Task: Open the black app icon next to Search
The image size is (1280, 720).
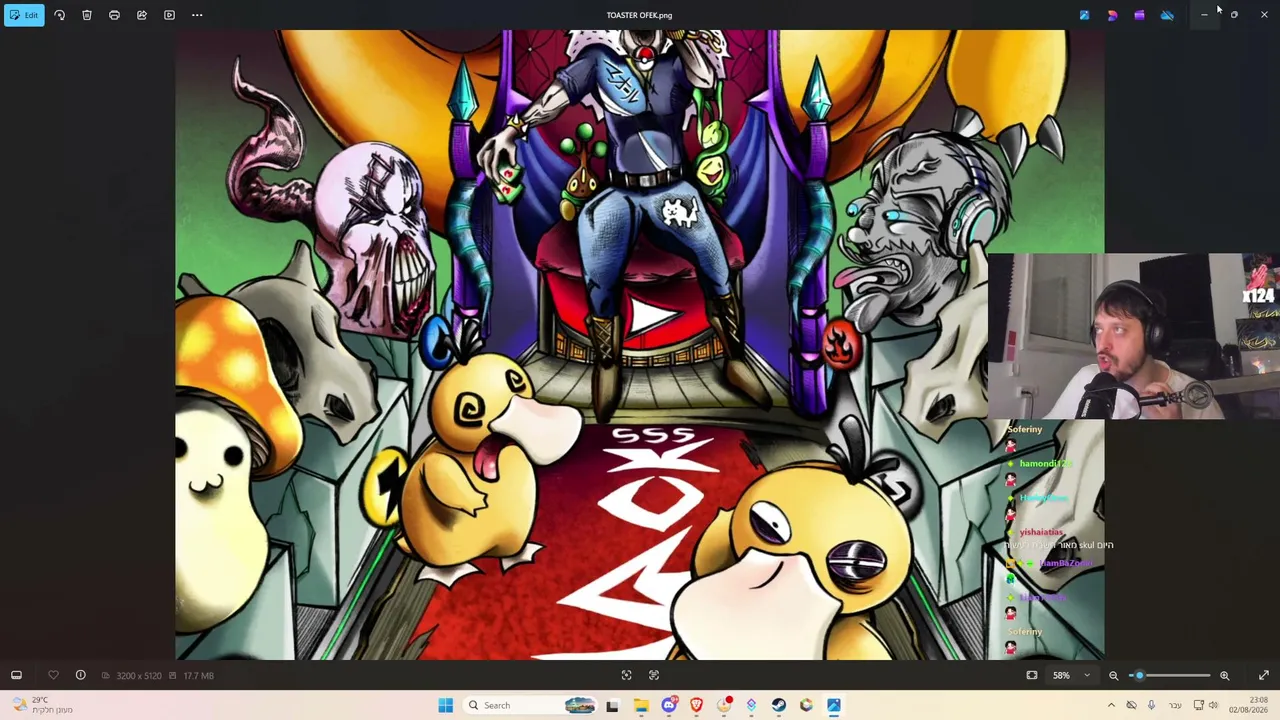Action: pyautogui.click(x=612, y=705)
